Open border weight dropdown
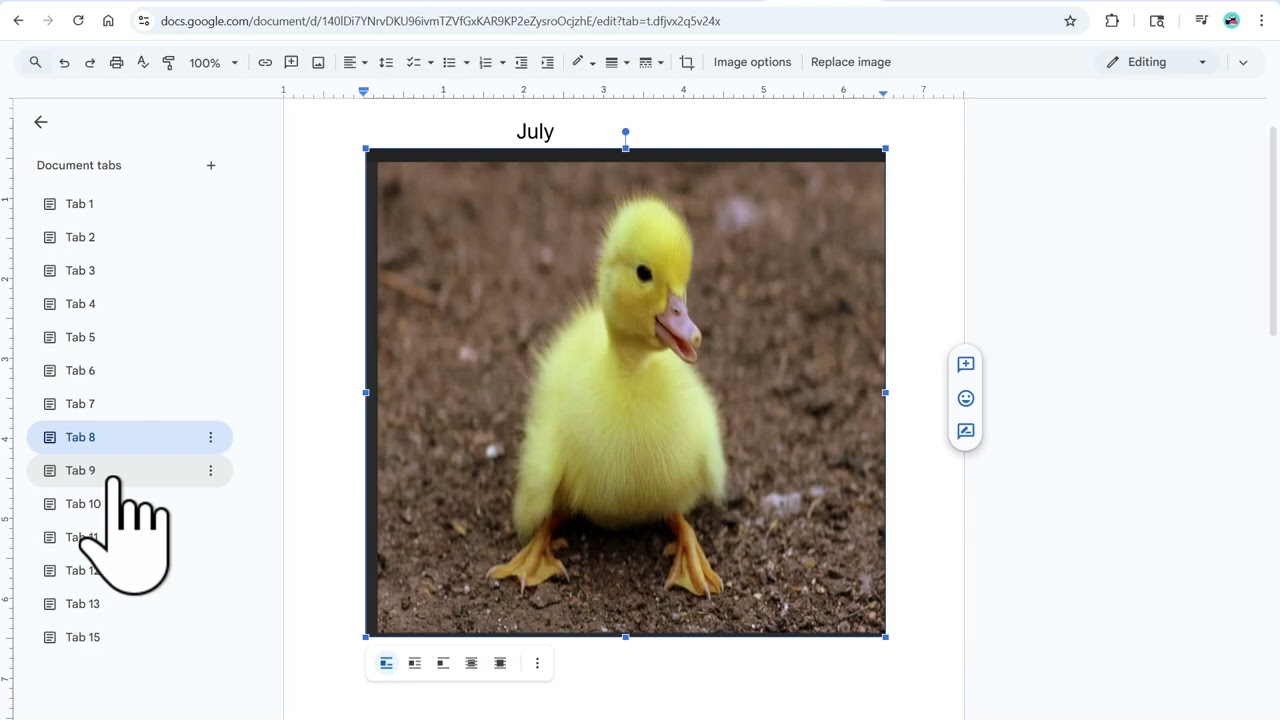This screenshot has height=720, width=1280. (617, 62)
